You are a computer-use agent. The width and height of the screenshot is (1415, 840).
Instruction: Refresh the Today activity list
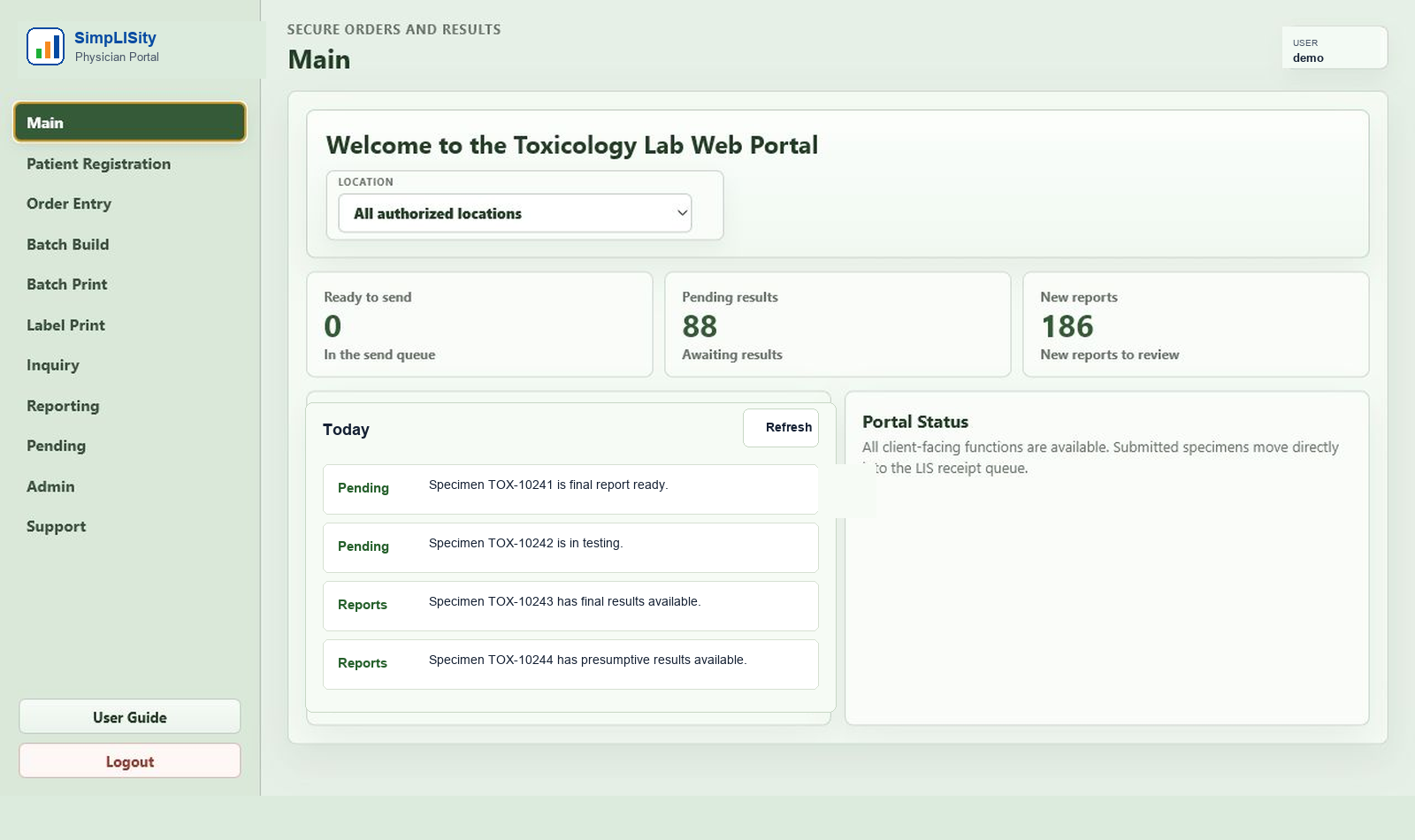(781, 427)
